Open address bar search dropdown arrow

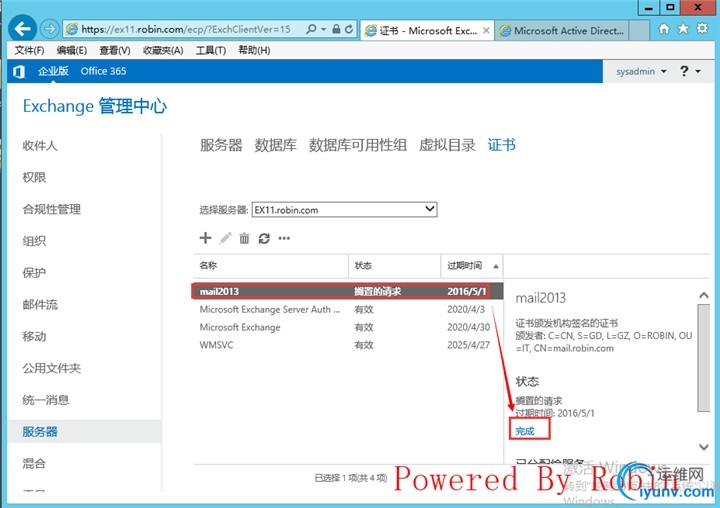(x=323, y=29)
